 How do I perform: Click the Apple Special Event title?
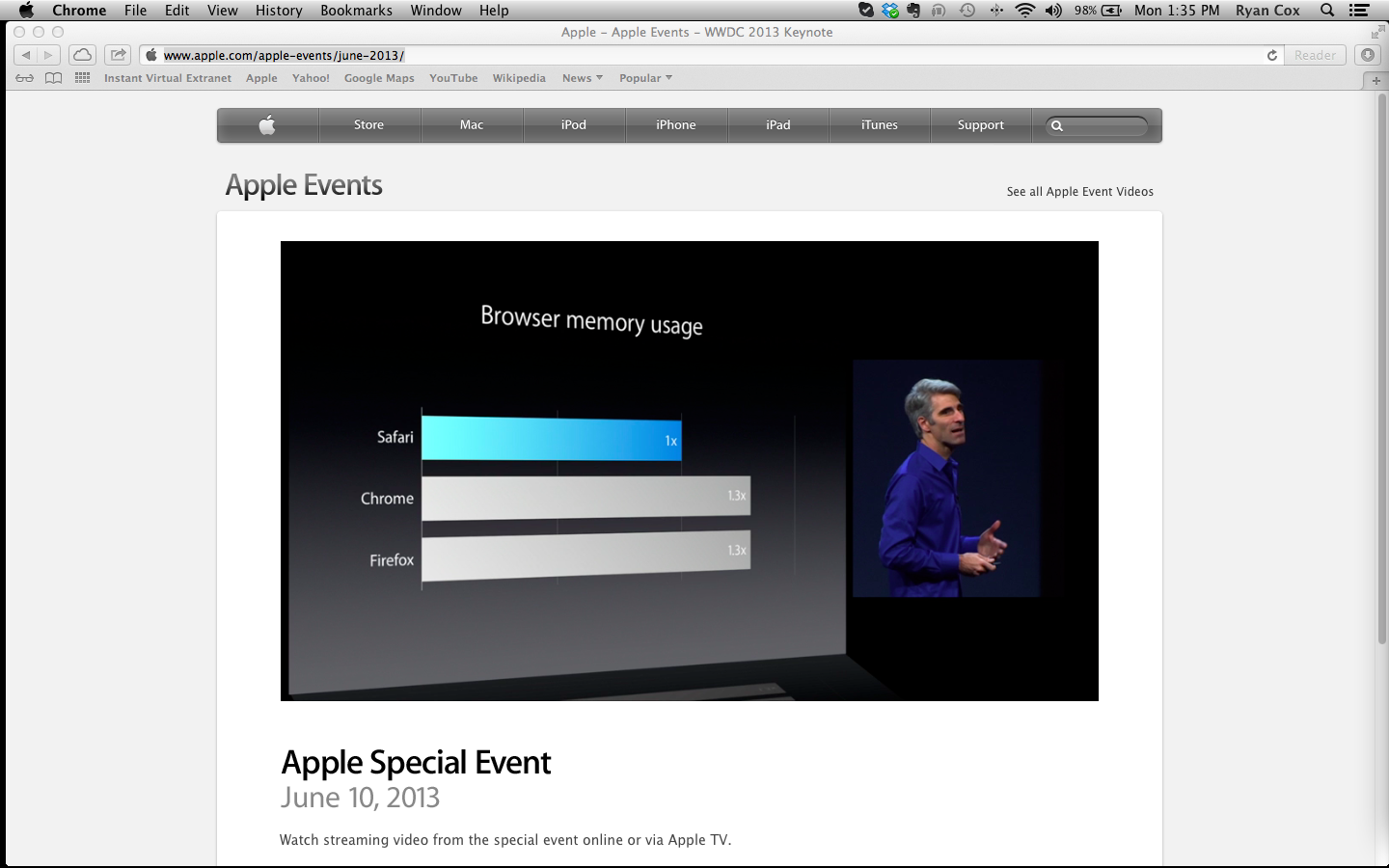coord(416,763)
